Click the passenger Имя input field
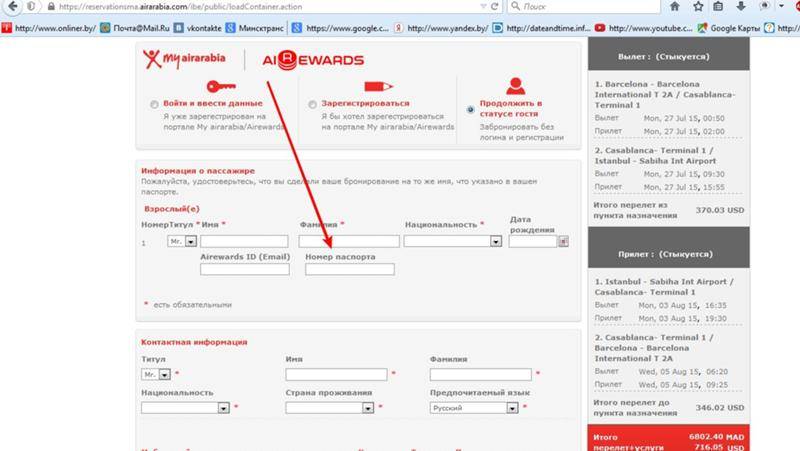The width and height of the screenshot is (800, 451). tap(244, 241)
